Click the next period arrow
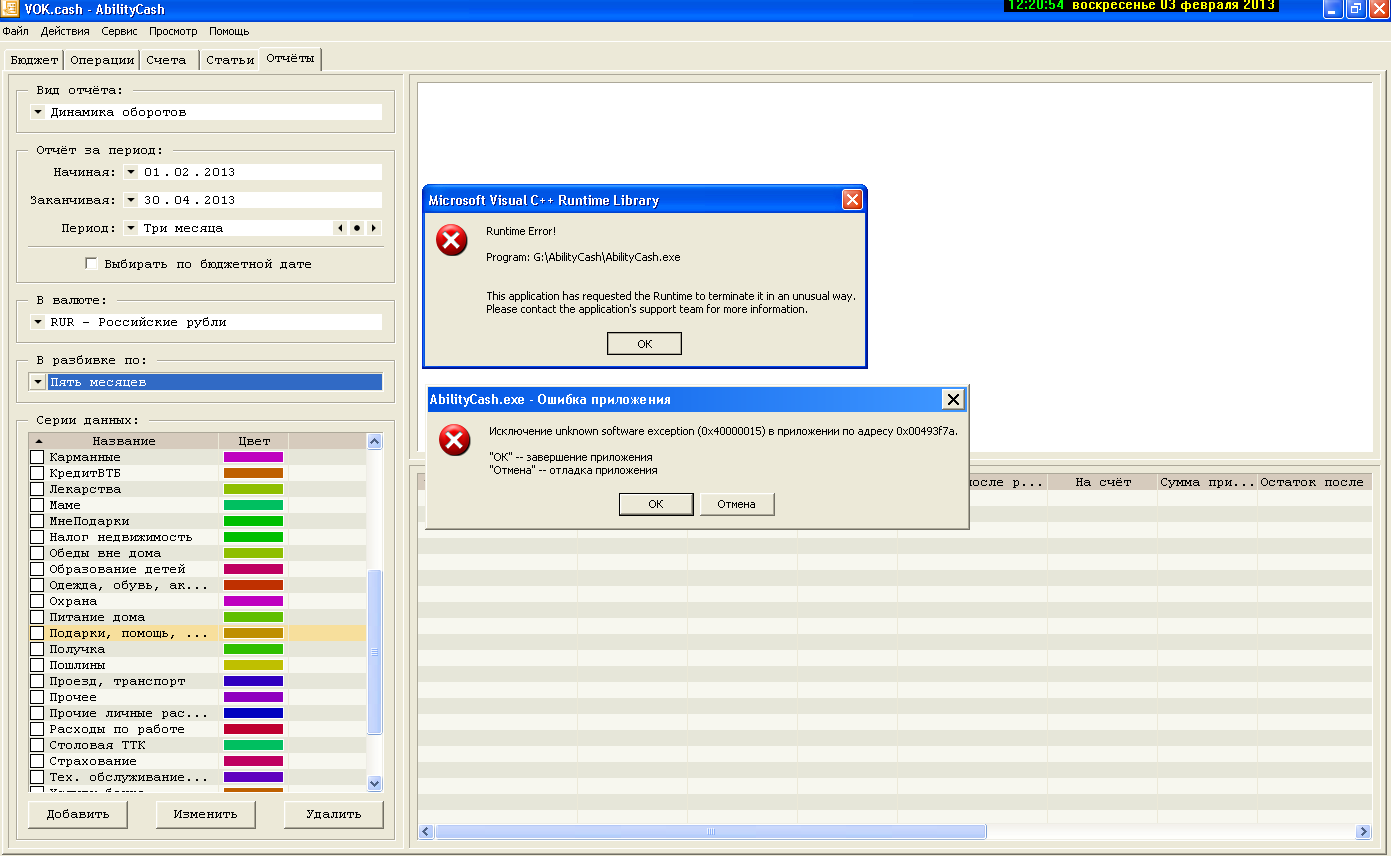 (374, 228)
